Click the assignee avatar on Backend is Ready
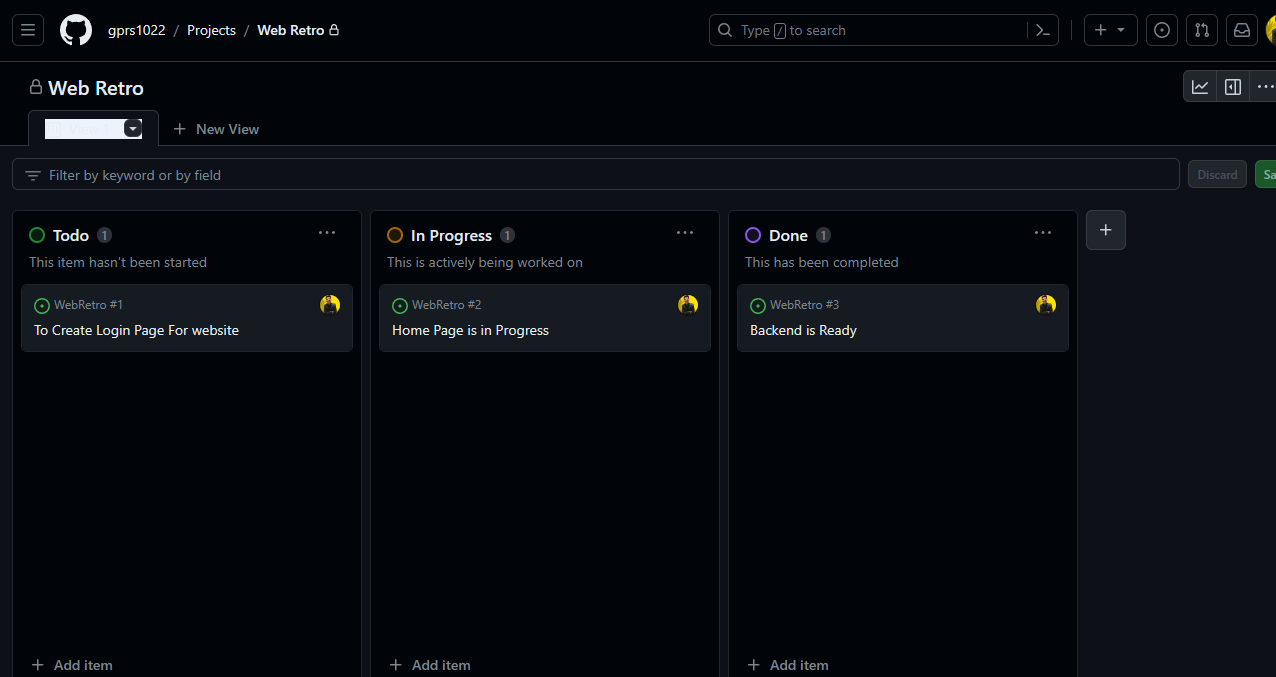The height and width of the screenshot is (677, 1276). (x=1046, y=304)
